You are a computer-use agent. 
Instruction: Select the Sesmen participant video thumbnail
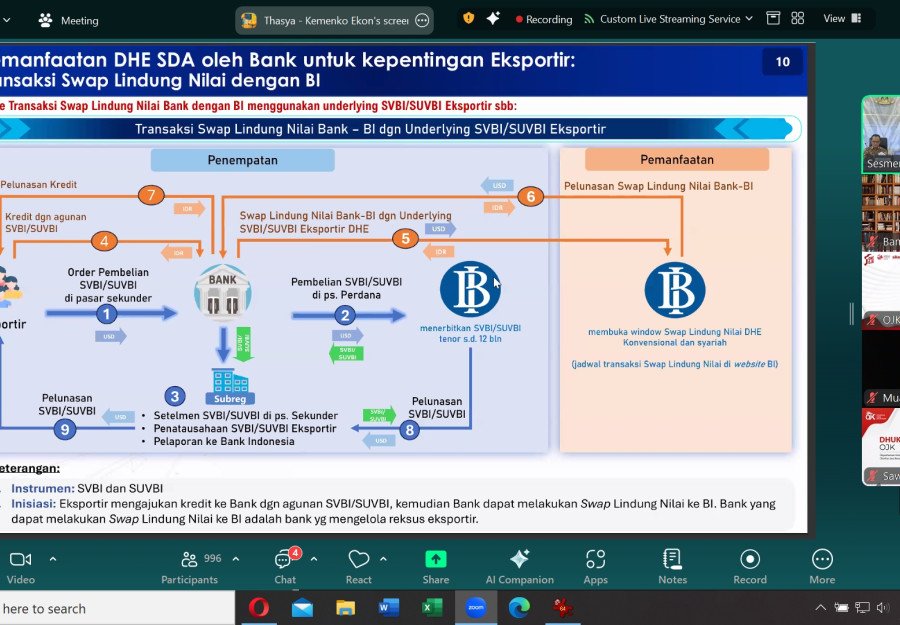(881, 135)
